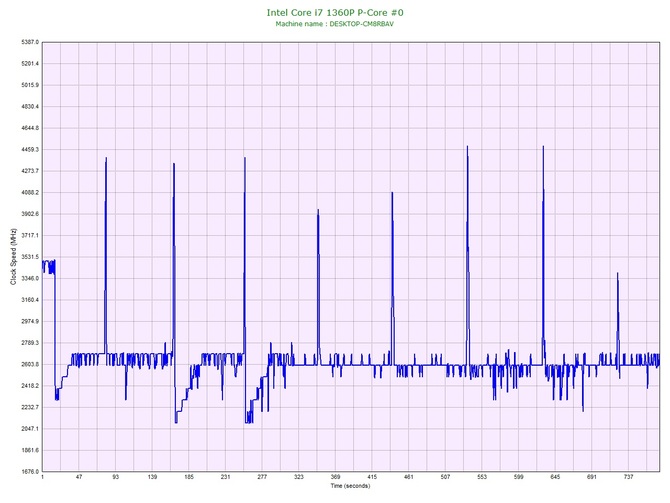670x503 pixels.
Task: Select the 4830.4 y-axis value
Action: click(30, 107)
